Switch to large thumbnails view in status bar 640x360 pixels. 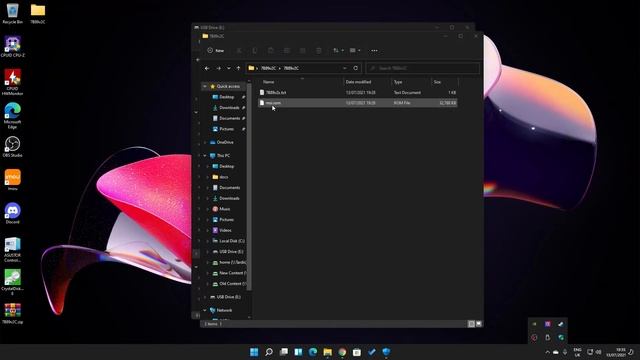click(x=478, y=324)
